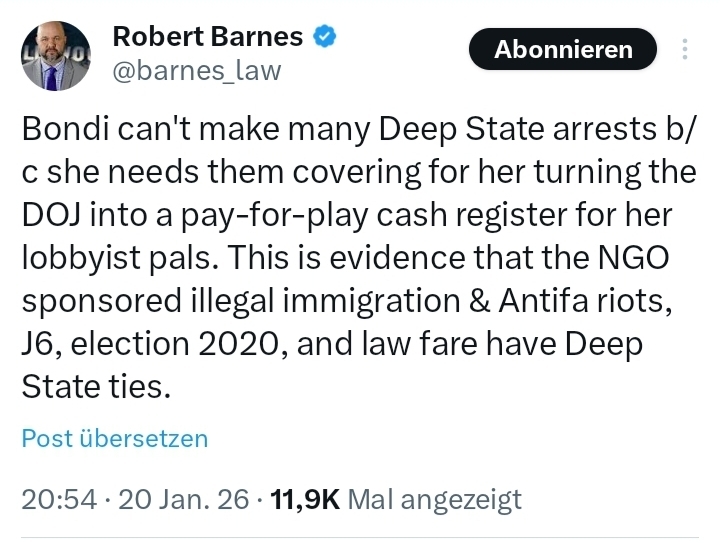Open the three-dot more options menu

(685, 50)
